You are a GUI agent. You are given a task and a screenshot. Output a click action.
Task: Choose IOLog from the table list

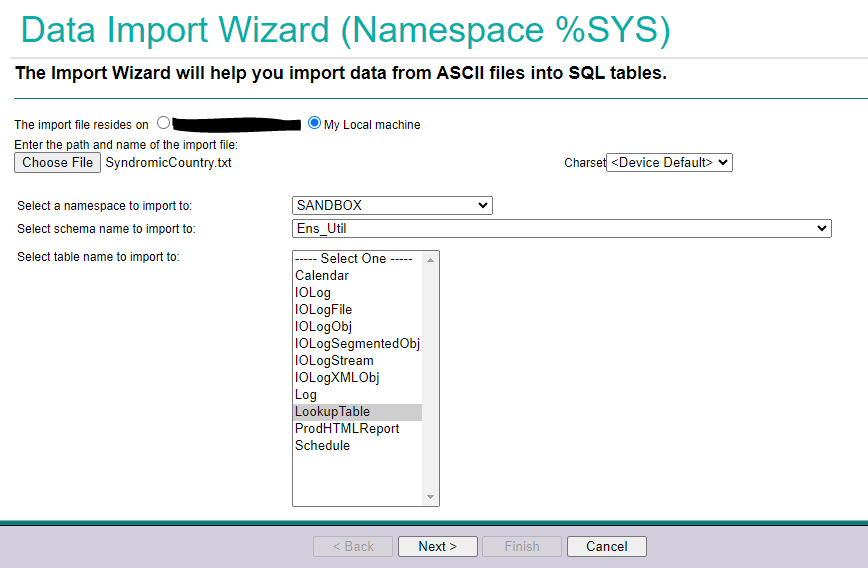(x=312, y=293)
